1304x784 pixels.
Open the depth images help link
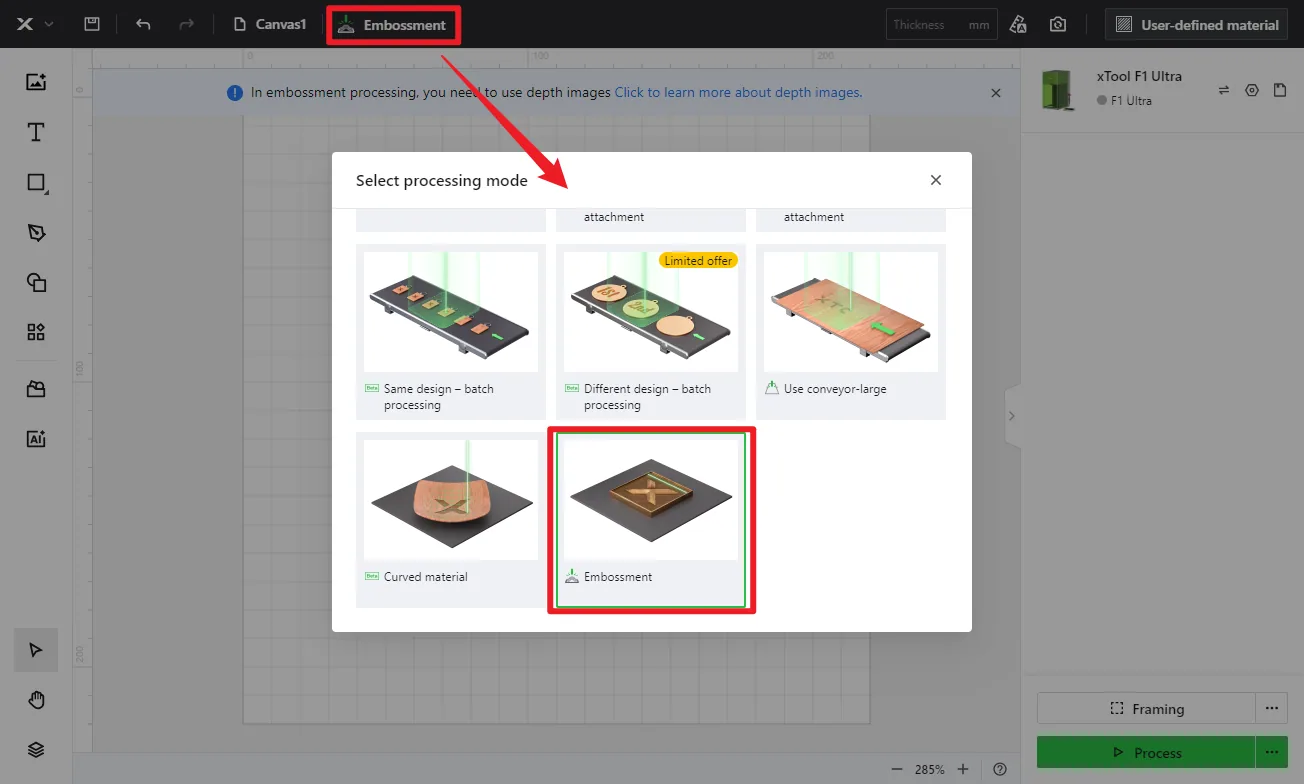tap(738, 92)
